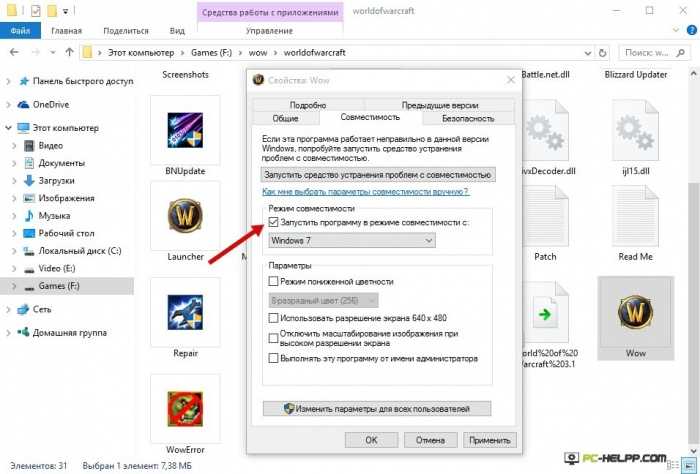Select the Patch text file icon
Screen dimensions: 700x474
click(x=546, y=216)
